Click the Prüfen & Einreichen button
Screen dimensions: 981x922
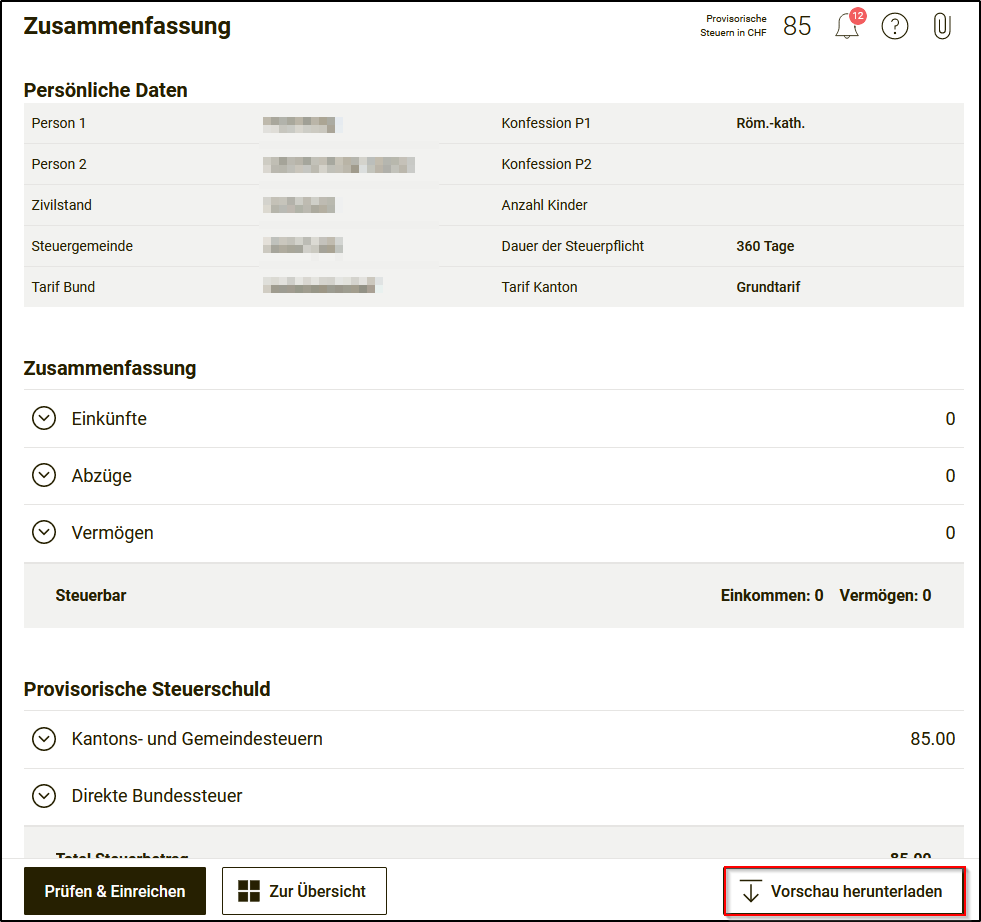click(114, 891)
